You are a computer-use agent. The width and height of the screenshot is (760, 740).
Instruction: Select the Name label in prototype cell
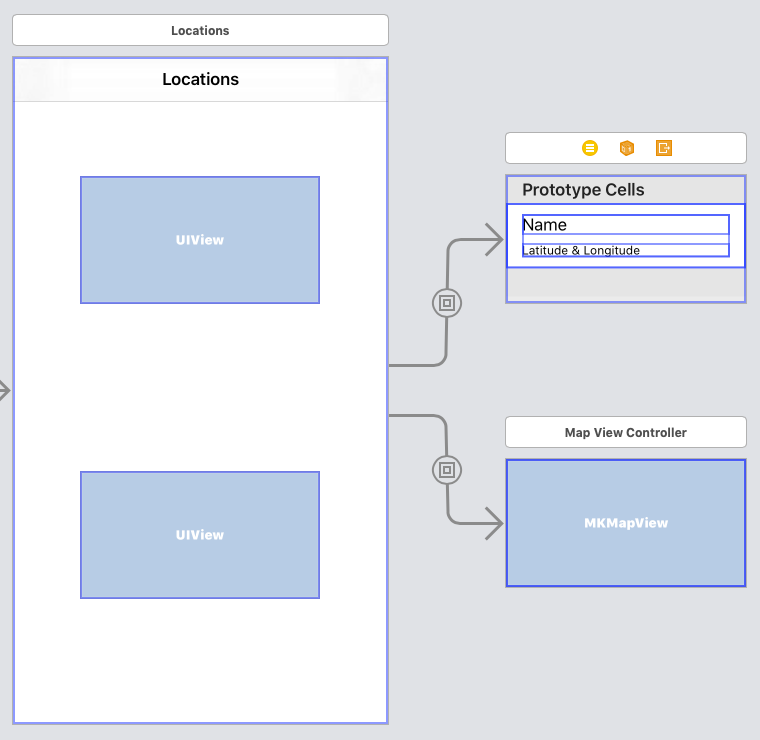coord(625,225)
